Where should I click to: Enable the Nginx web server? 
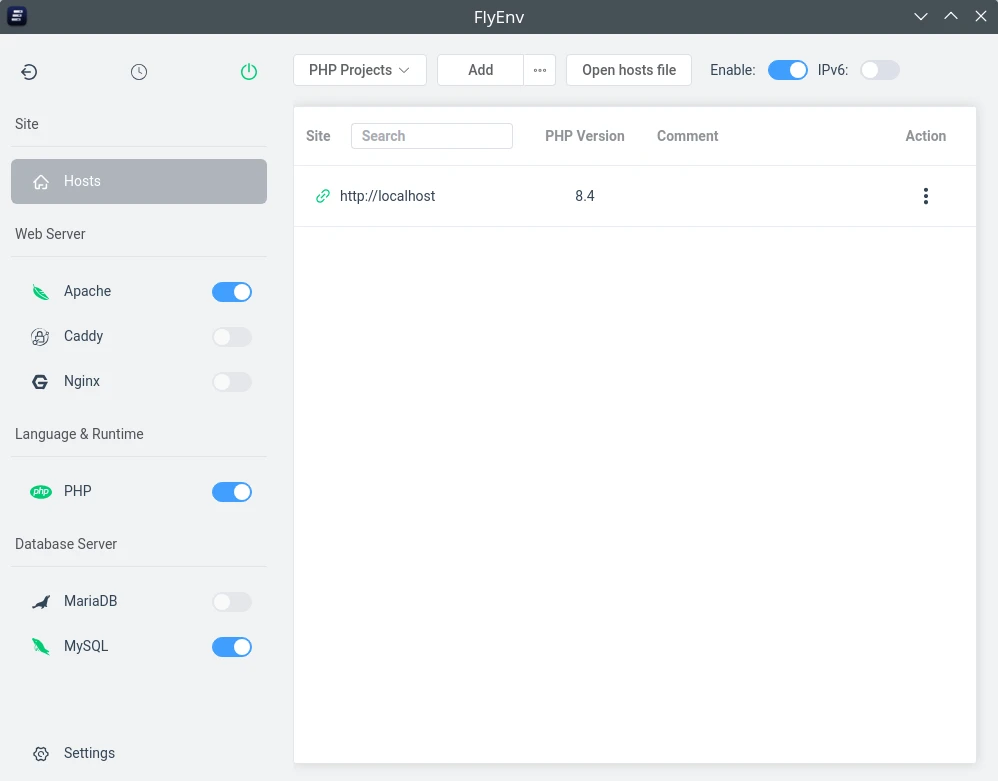pyautogui.click(x=232, y=381)
